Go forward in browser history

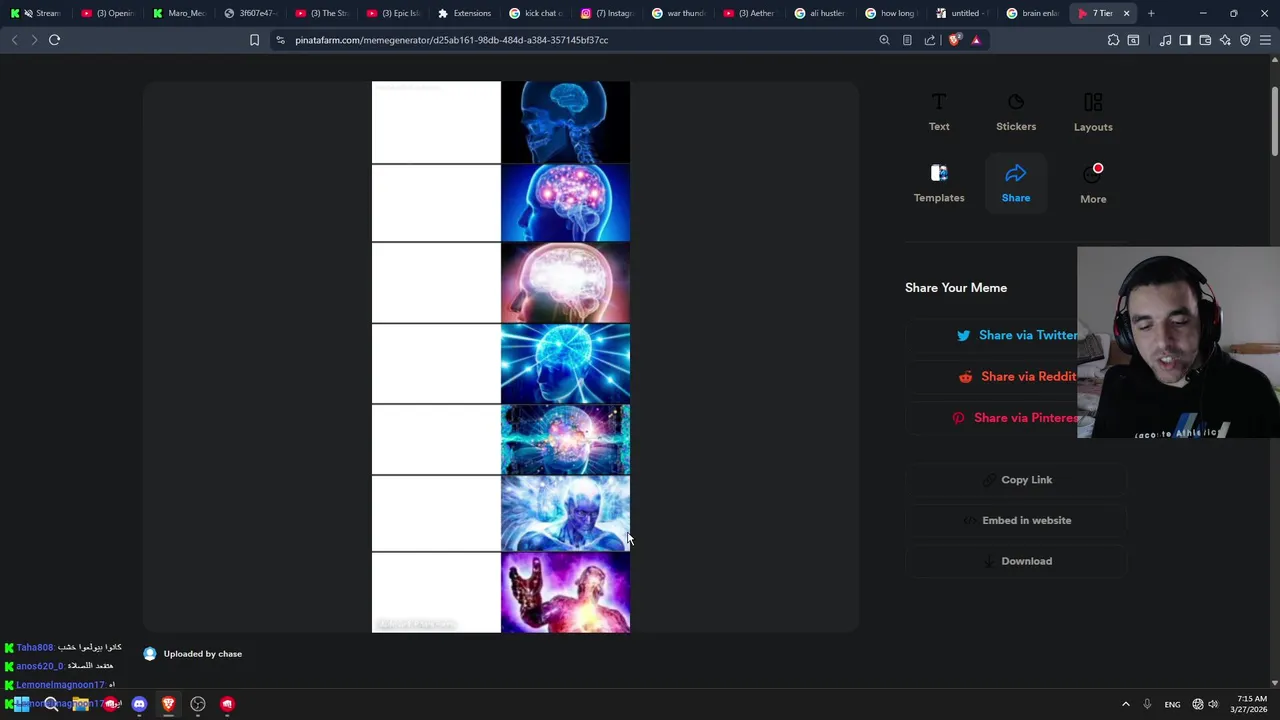click(33, 40)
